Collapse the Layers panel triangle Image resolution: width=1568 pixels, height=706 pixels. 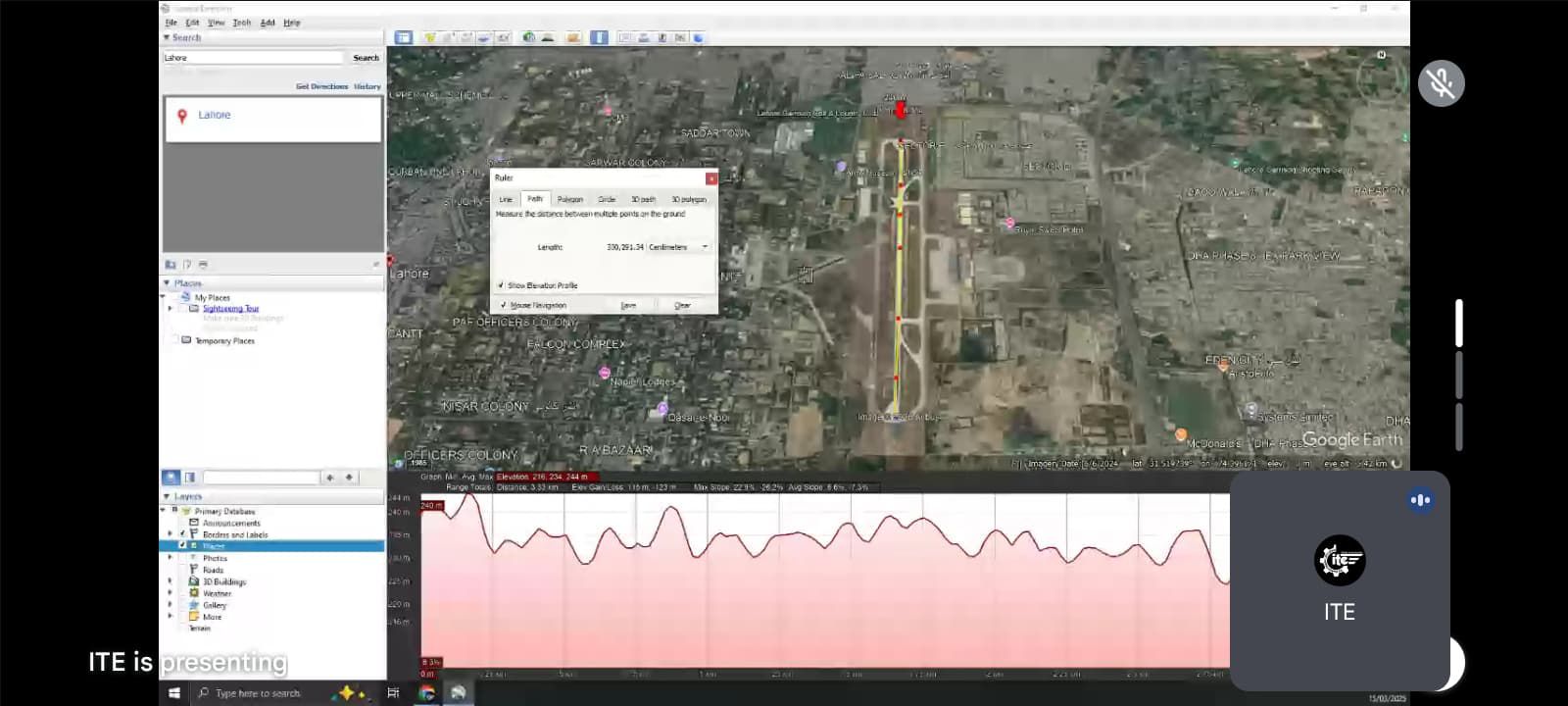(x=167, y=497)
